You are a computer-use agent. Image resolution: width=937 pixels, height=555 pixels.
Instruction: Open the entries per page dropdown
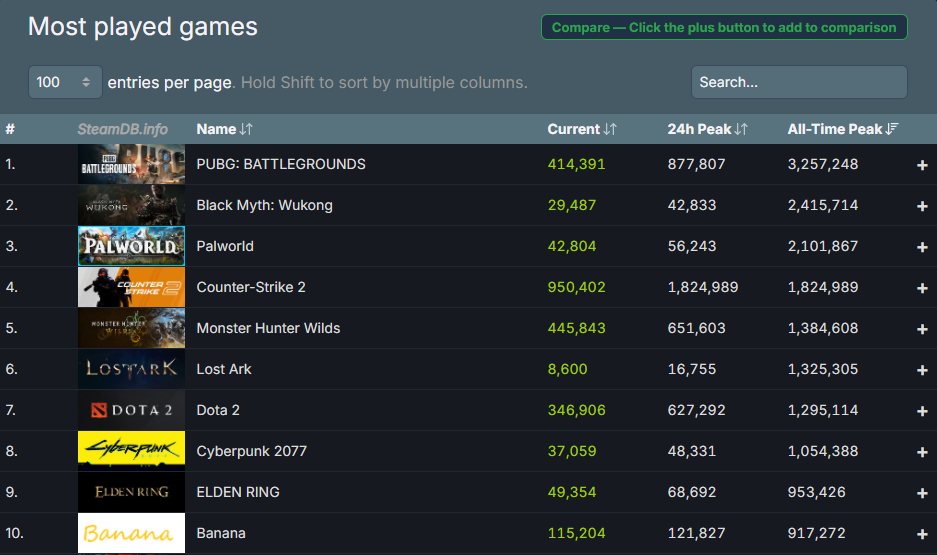[65, 82]
